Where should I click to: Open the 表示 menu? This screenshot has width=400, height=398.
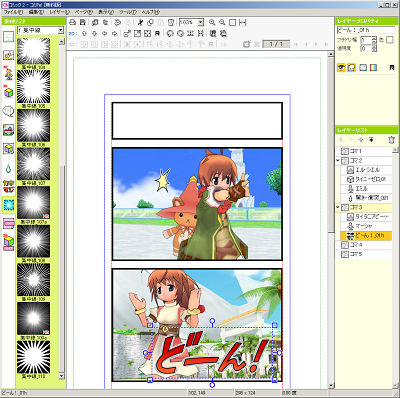point(106,12)
